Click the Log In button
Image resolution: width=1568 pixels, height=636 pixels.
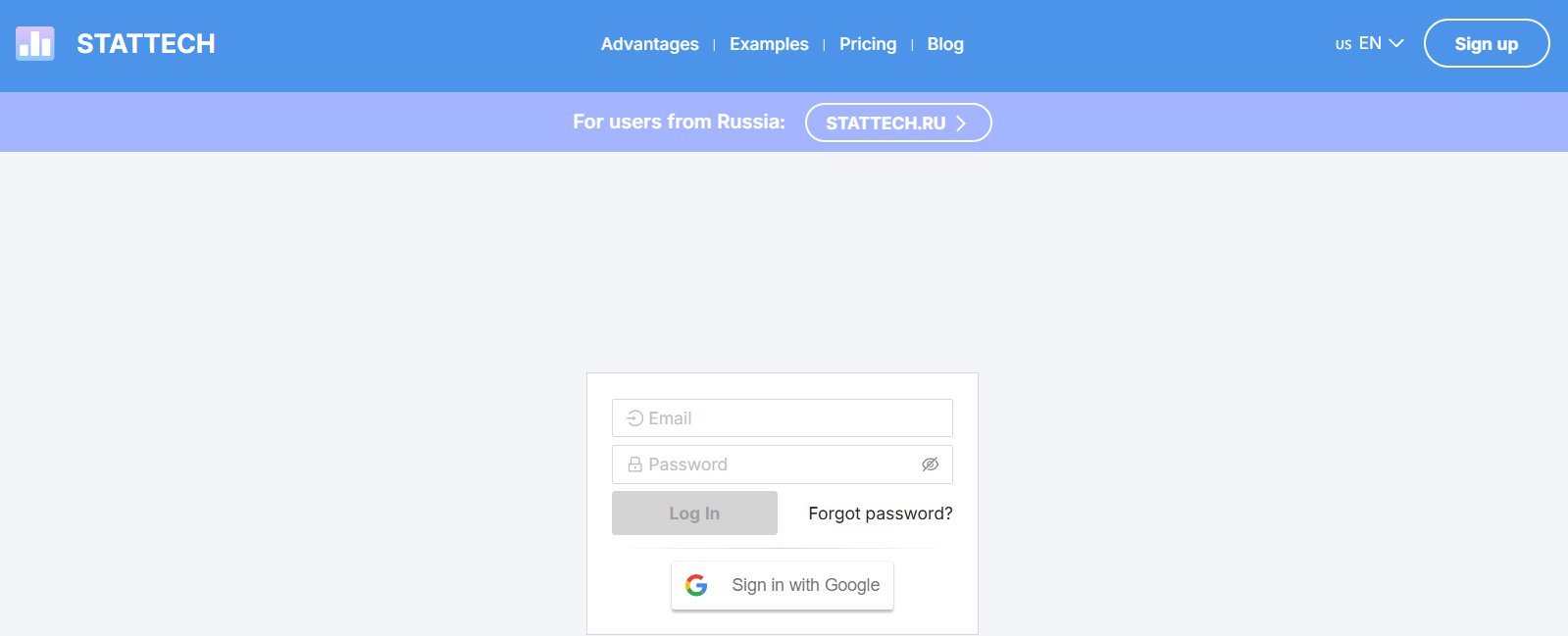tap(694, 514)
